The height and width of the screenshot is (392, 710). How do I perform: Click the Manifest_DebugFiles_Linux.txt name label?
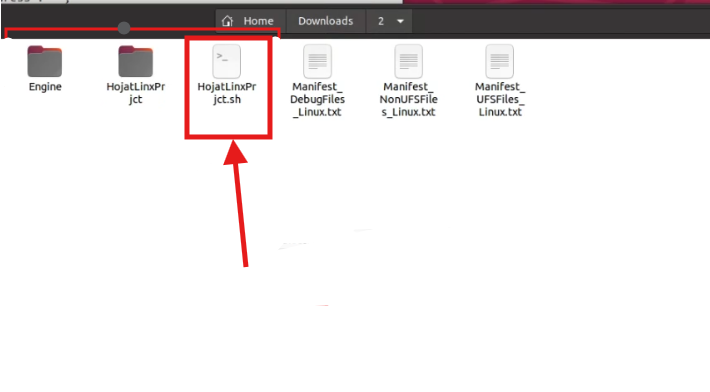coord(317,99)
